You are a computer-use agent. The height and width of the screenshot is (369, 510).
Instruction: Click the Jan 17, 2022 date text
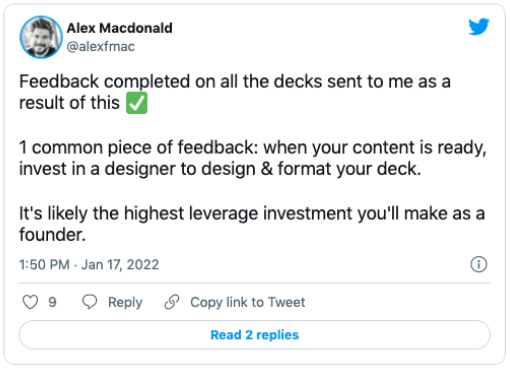point(120,265)
